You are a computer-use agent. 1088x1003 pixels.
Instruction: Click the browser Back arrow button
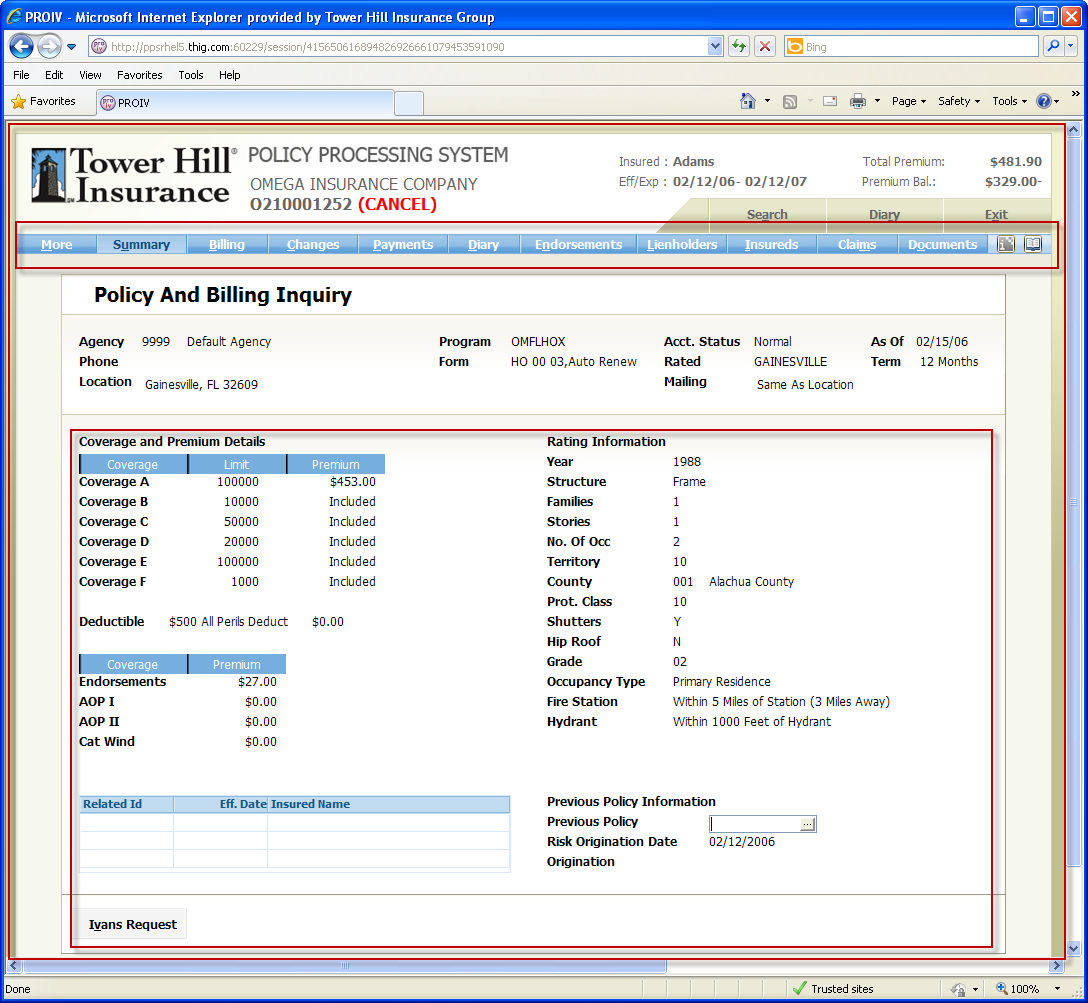coord(21,46)
